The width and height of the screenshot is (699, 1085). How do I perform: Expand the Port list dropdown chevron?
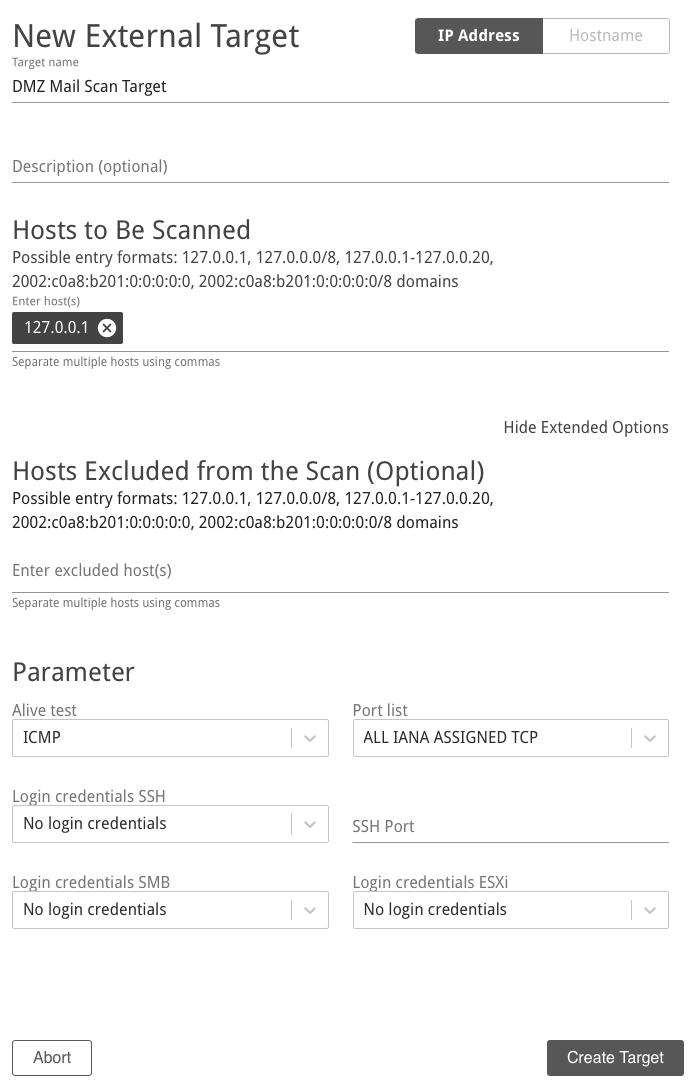pos(650,738)
